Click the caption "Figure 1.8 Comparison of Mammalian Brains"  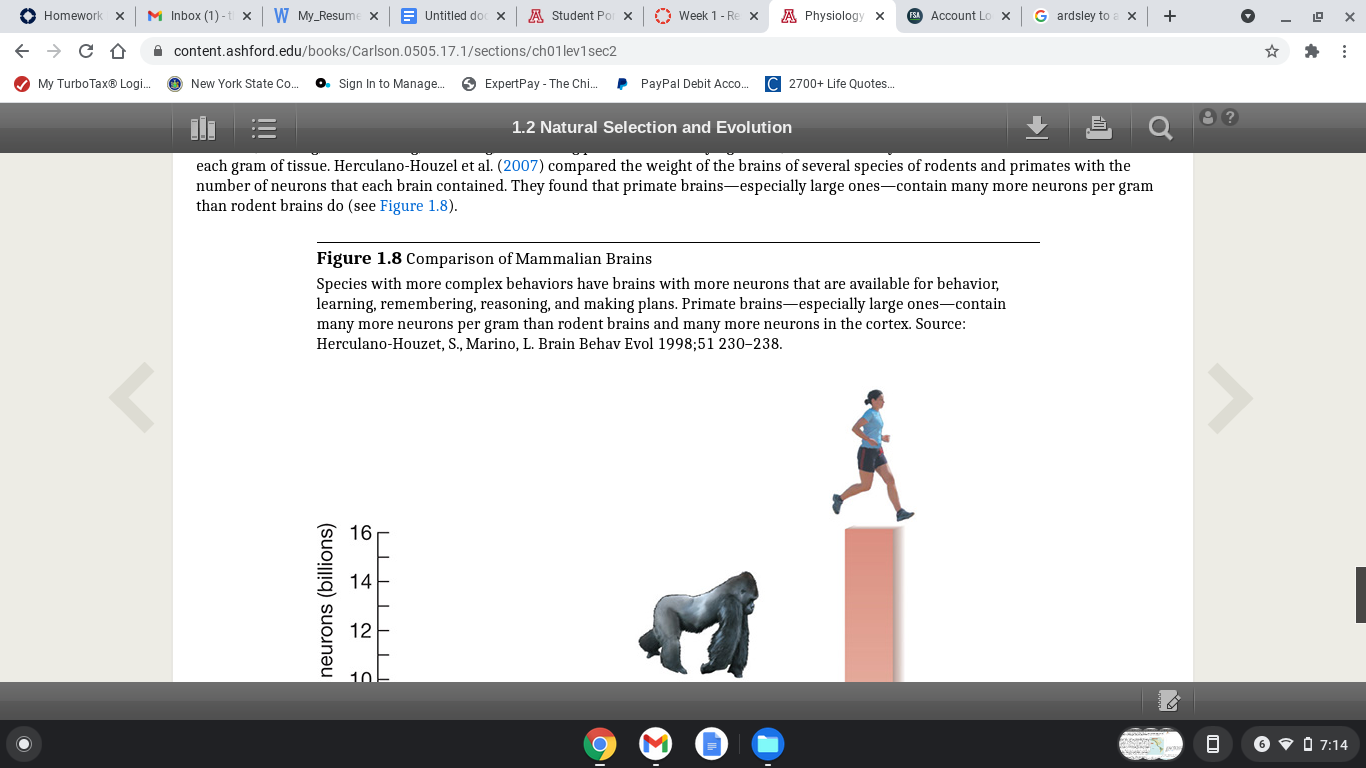pos(484,259)
